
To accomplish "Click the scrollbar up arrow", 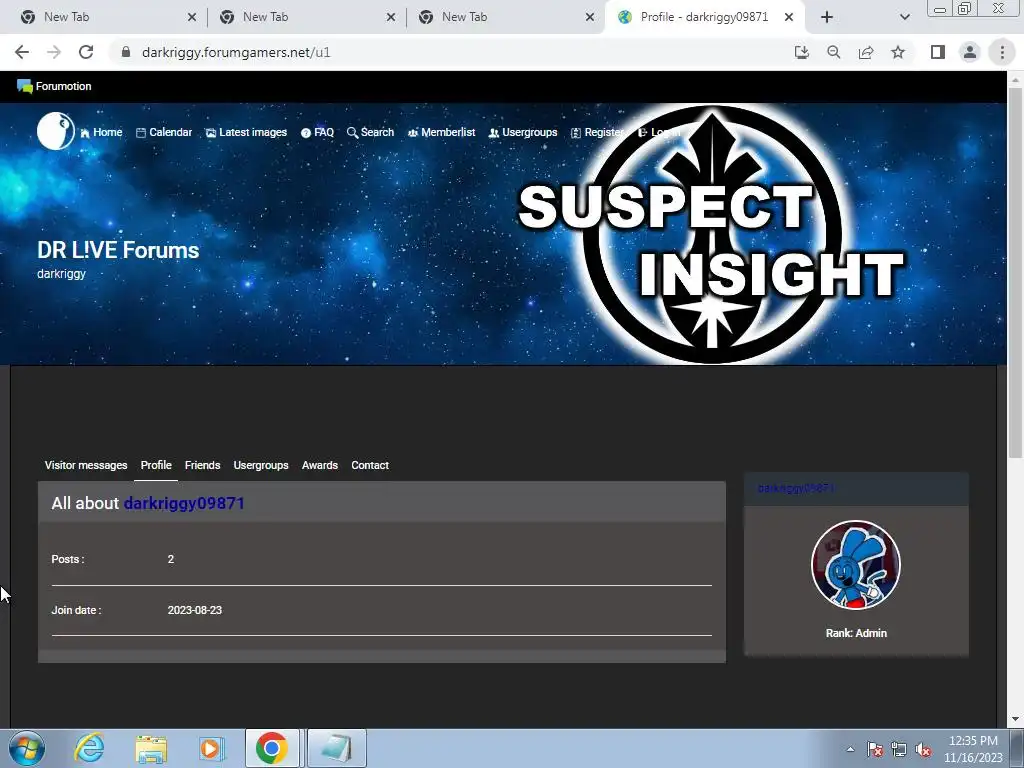I will click(x=1015, y=79).
